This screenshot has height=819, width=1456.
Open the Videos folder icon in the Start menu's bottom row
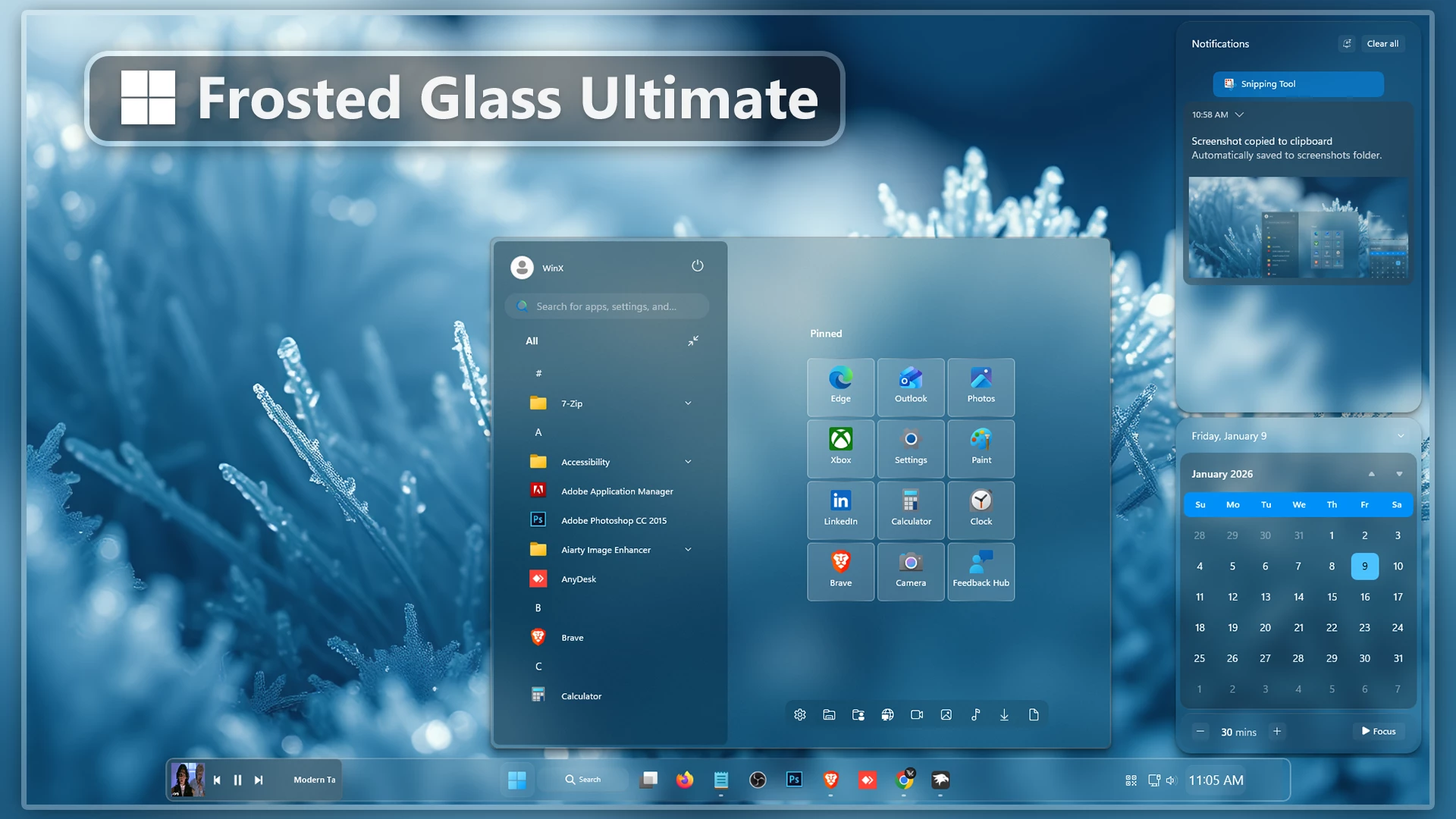point(917,714)
